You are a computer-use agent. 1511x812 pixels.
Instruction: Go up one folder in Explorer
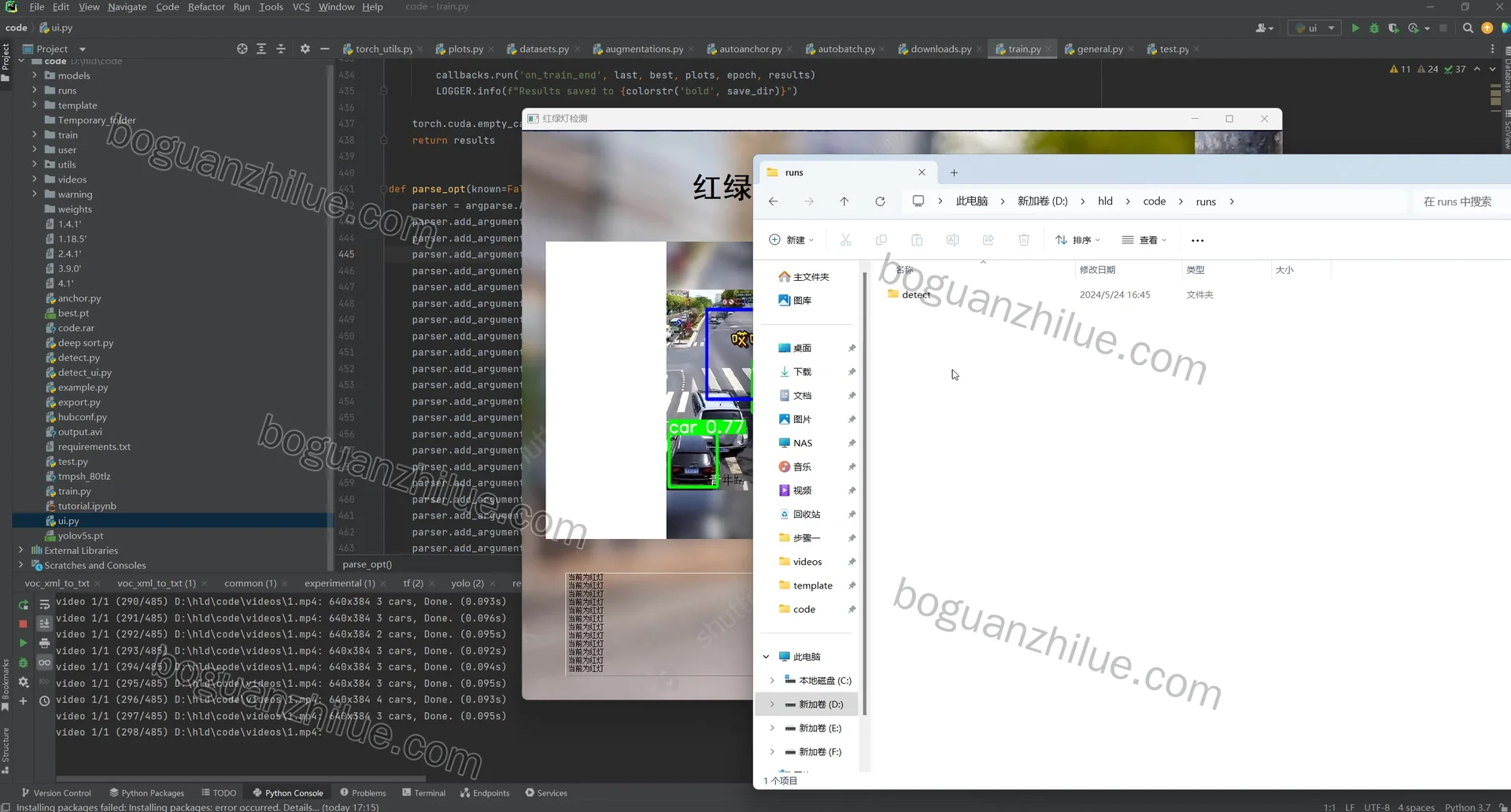(844, 201)
